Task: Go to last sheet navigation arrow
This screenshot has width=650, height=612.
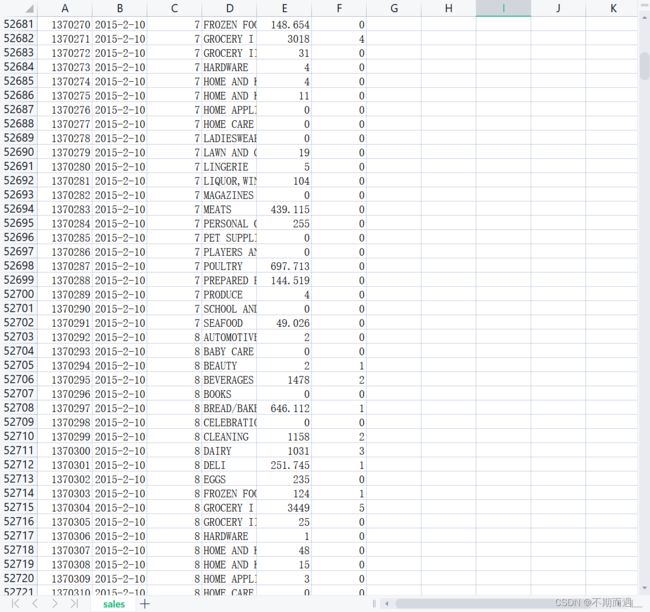Action: (74, 604)
